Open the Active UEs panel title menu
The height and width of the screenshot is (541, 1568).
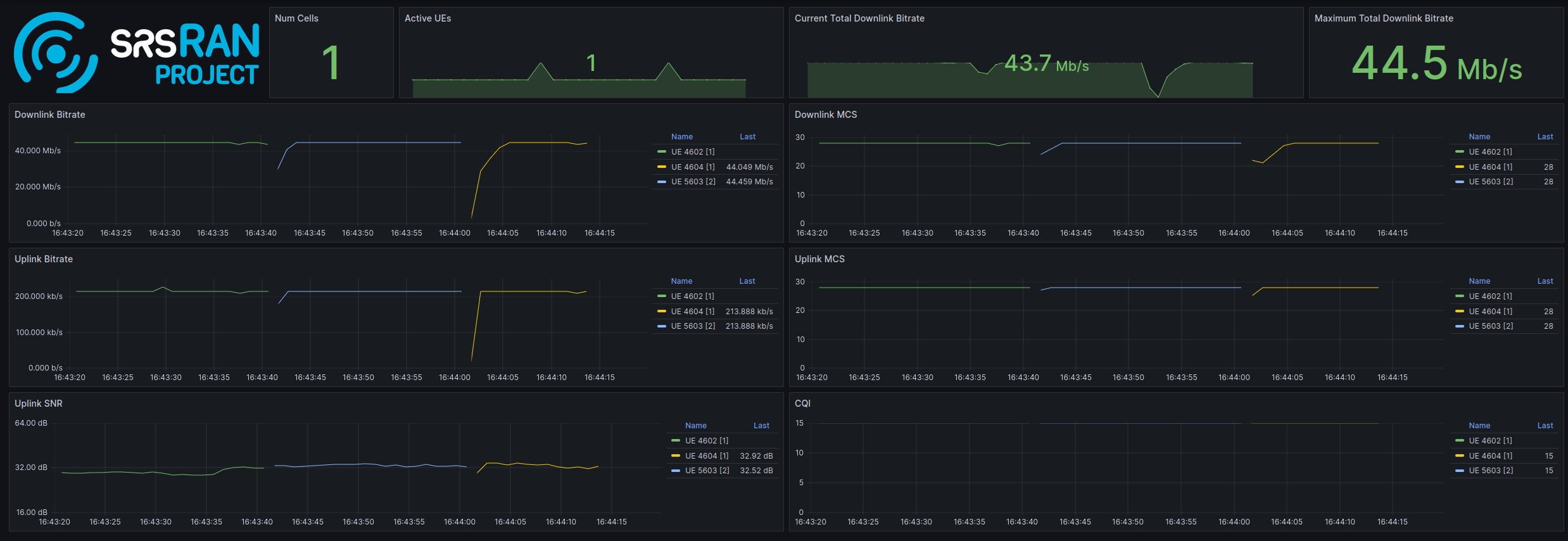coord(428,18)
